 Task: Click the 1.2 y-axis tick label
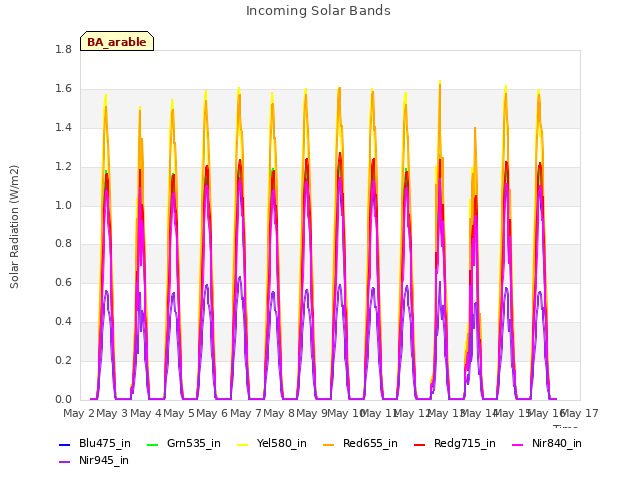(x=63, y=167)
